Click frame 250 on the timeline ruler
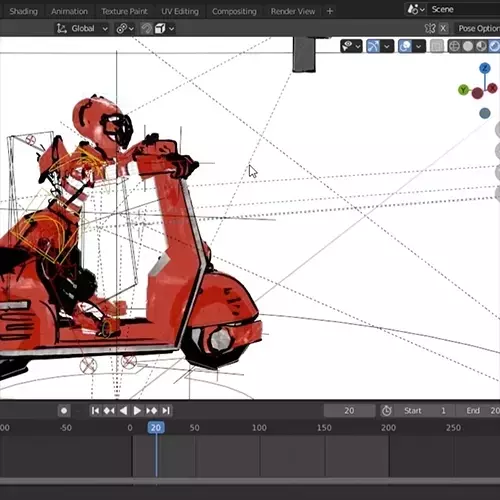This screenshot has height=500, width=500. [453, 428]
